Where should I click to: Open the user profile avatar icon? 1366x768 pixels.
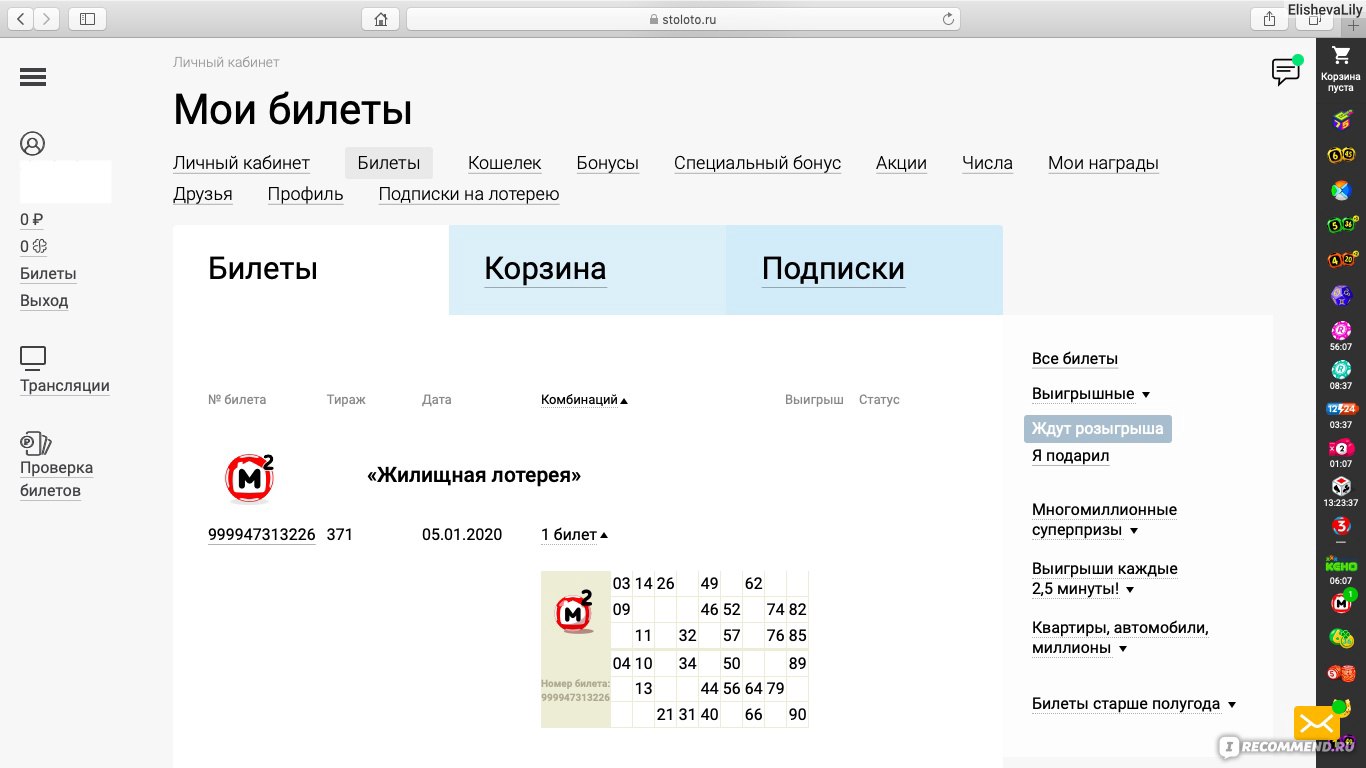coord(33,144)
